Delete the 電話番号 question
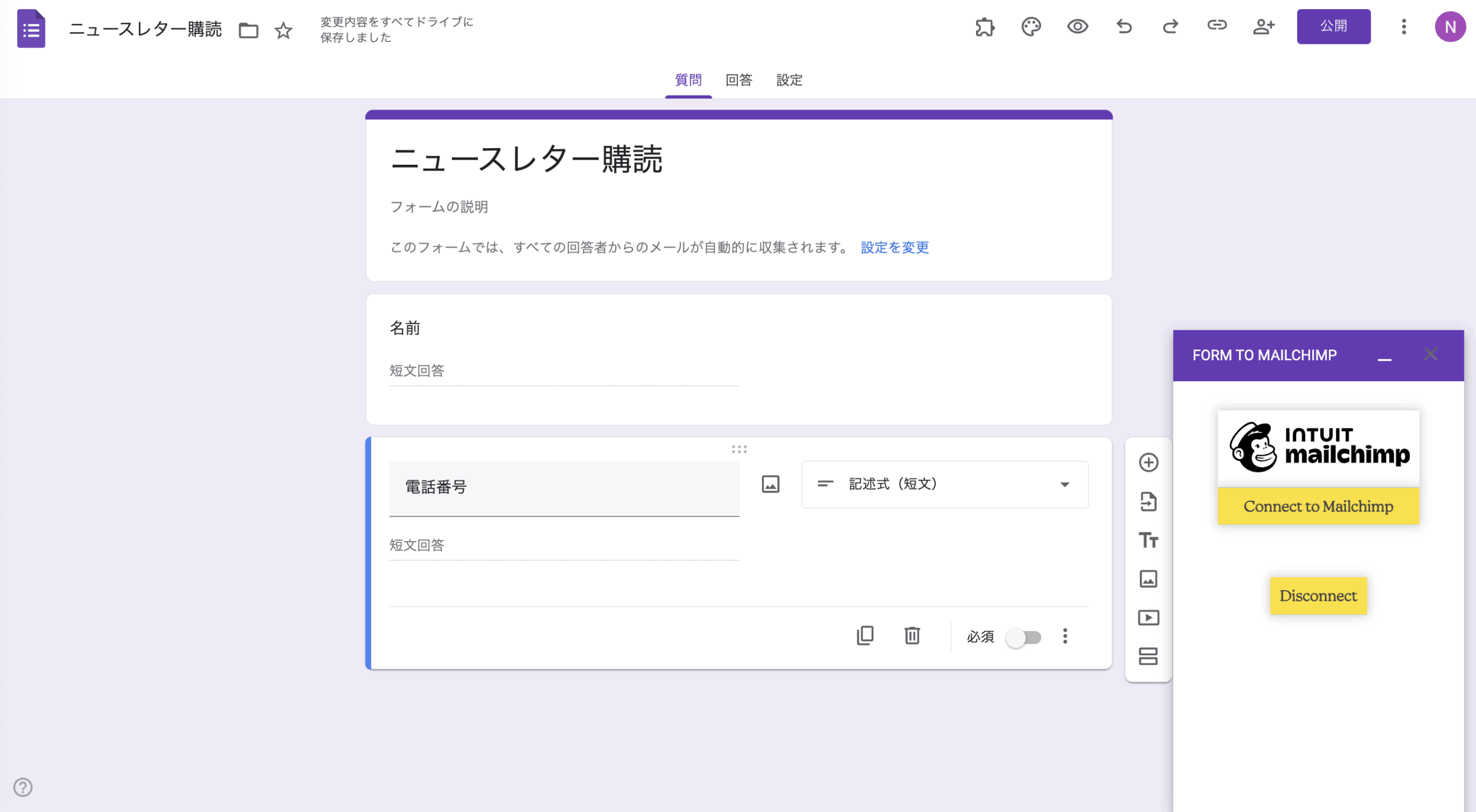Viewport: 1476px width, 812px height. pyautogui.click(x=912, y=636)
